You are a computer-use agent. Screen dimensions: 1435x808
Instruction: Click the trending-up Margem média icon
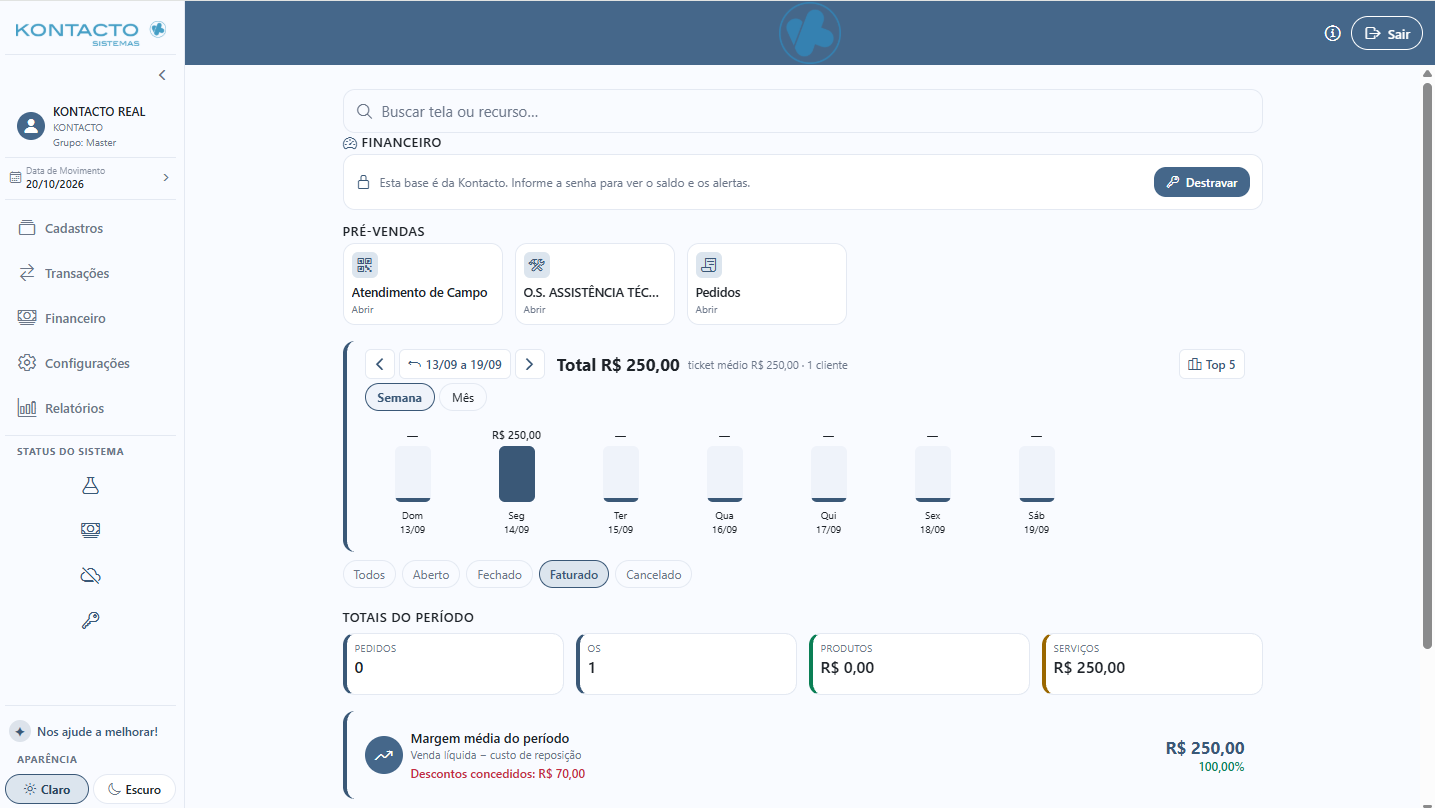(x=383, y=755)
